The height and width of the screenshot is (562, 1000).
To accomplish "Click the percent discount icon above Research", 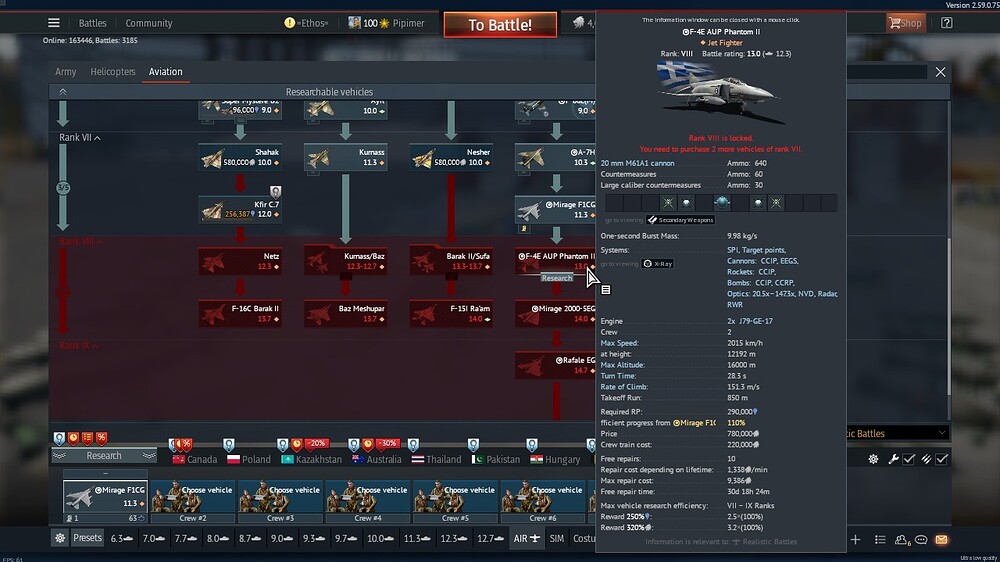I will tap(101, 438).
